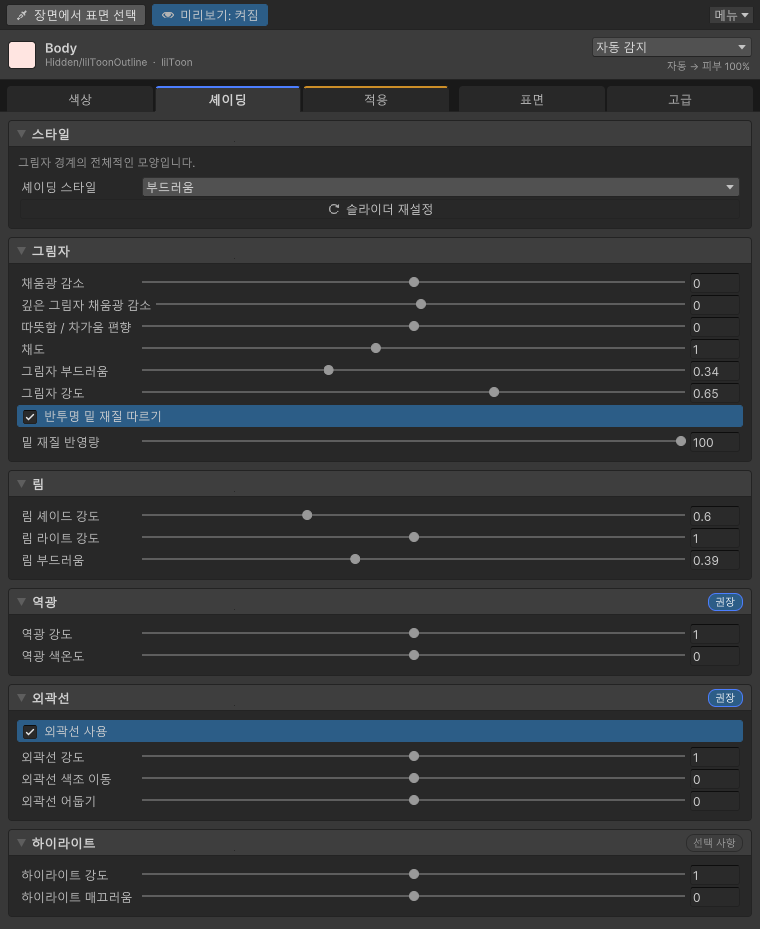Viewport: 760px width, 929px height.
Task: Click the 자동 → 피부 100% text
Action: click(708, 66)
